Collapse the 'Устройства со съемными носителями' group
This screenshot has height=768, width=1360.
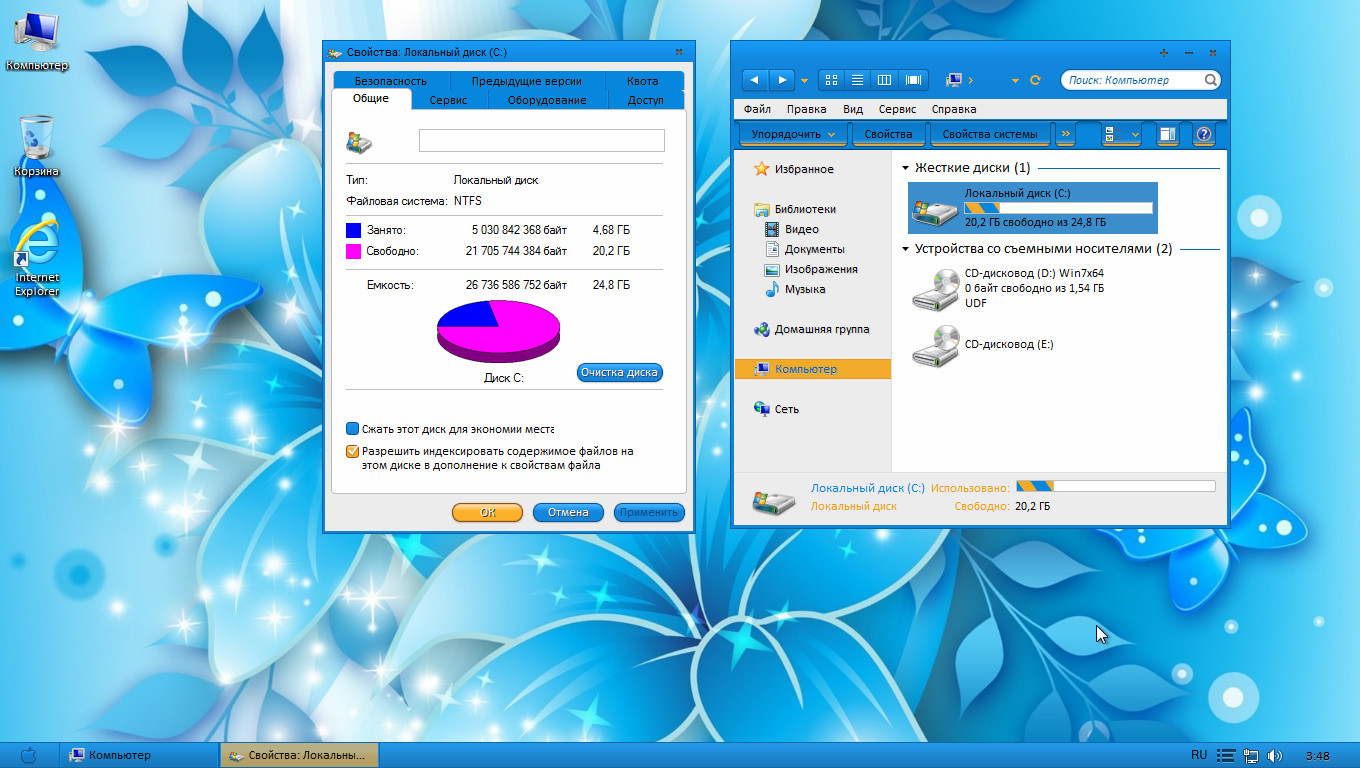(x=906, y=249)
